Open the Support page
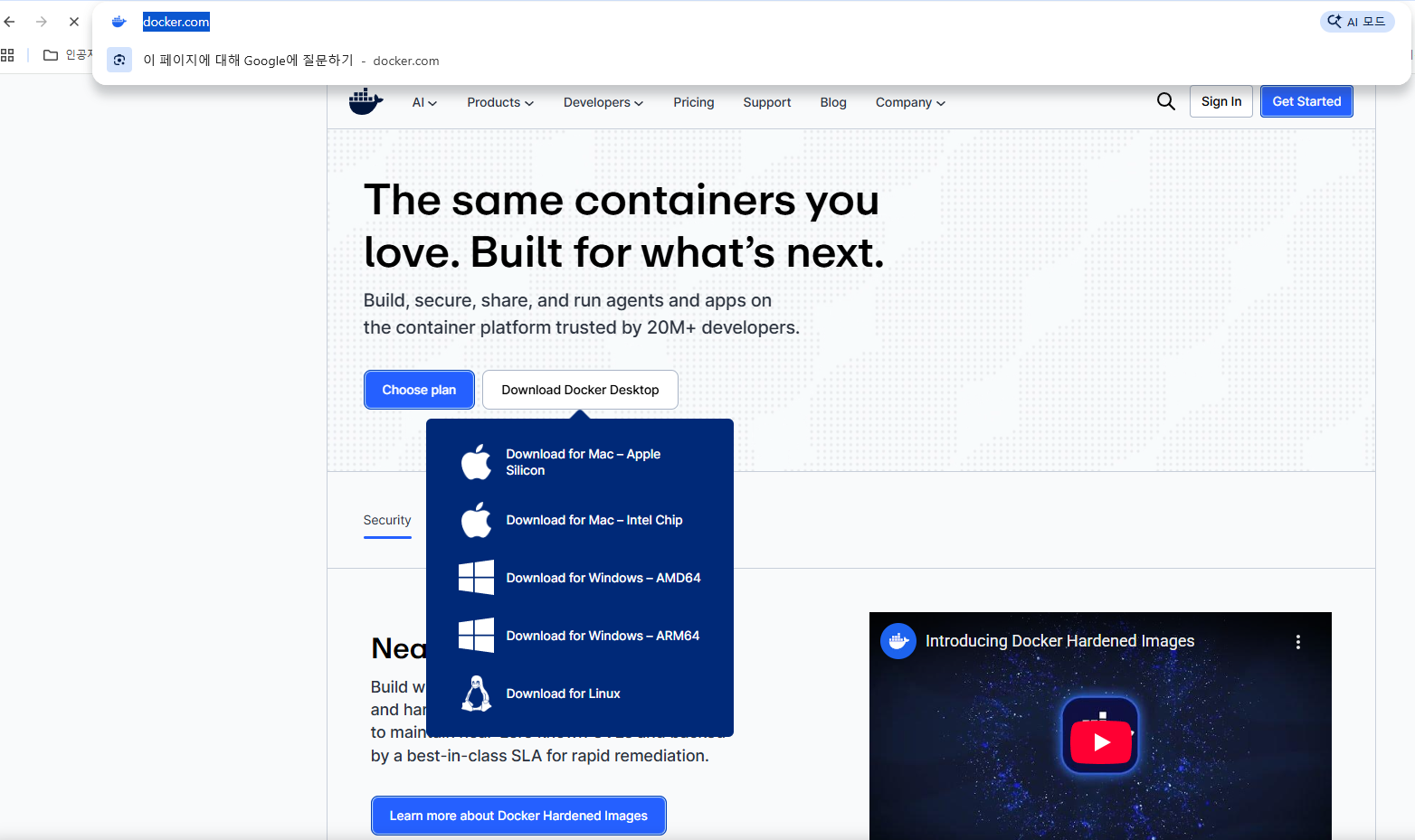 point(767,102)
